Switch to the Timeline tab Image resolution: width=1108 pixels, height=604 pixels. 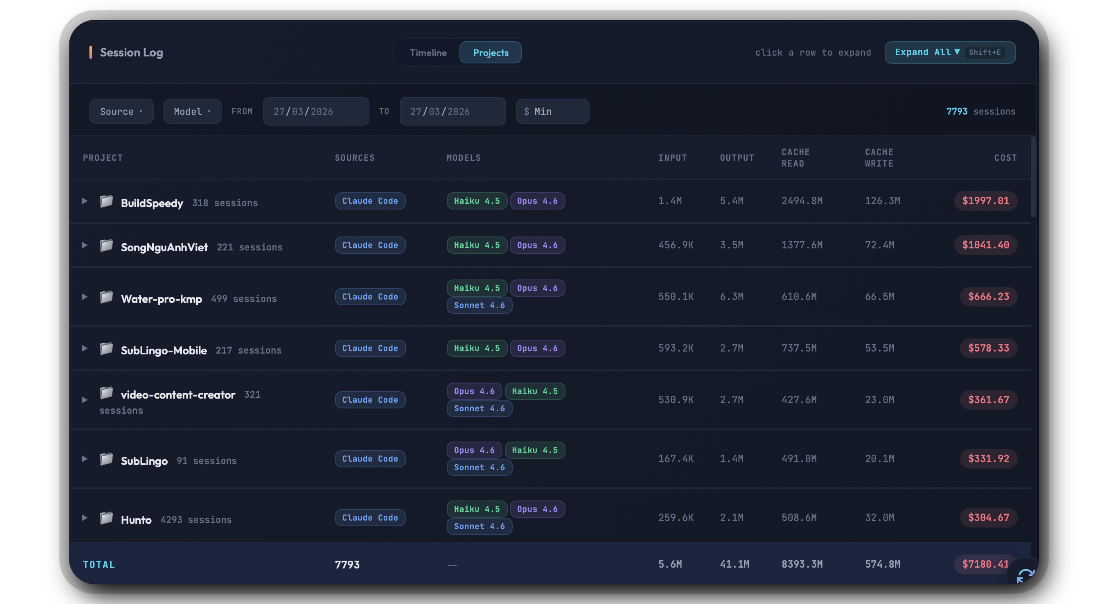[x=428, y=53]
